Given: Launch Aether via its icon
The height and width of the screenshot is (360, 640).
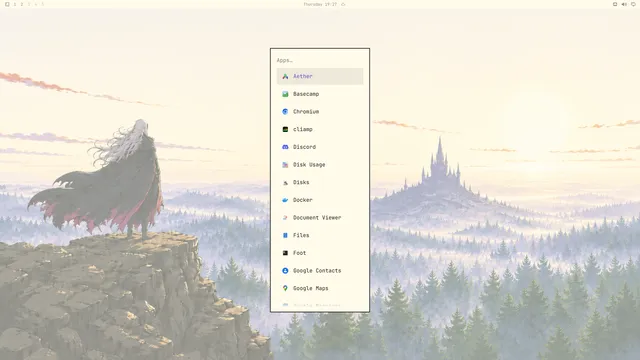Looking at the screenshot, I should pyautogui.click(x=285, y=76).
